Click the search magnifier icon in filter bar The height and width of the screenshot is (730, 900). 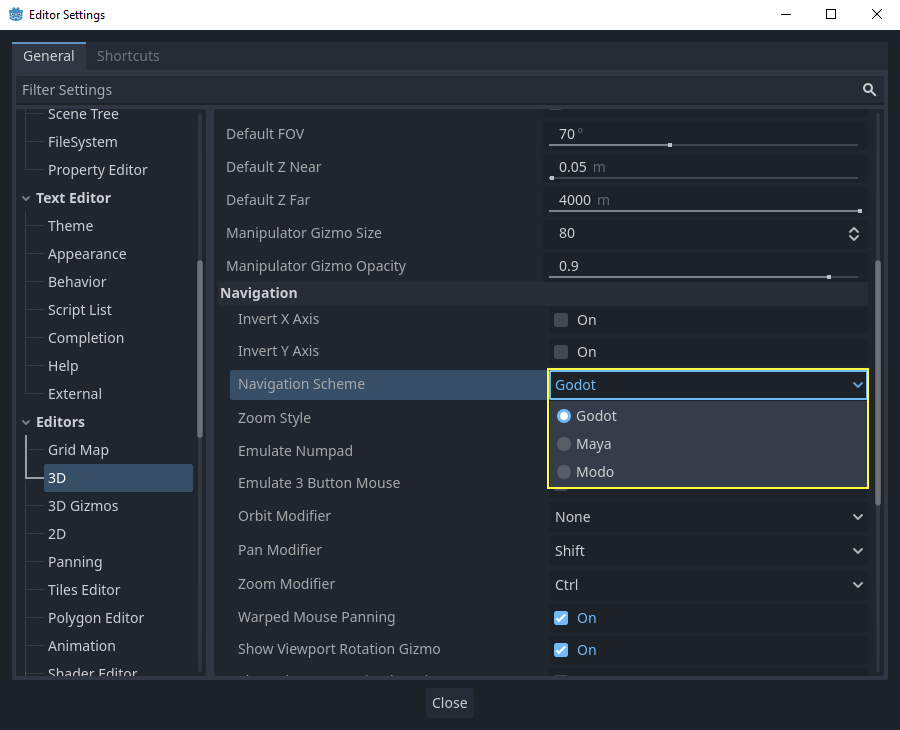click(869, 90)
